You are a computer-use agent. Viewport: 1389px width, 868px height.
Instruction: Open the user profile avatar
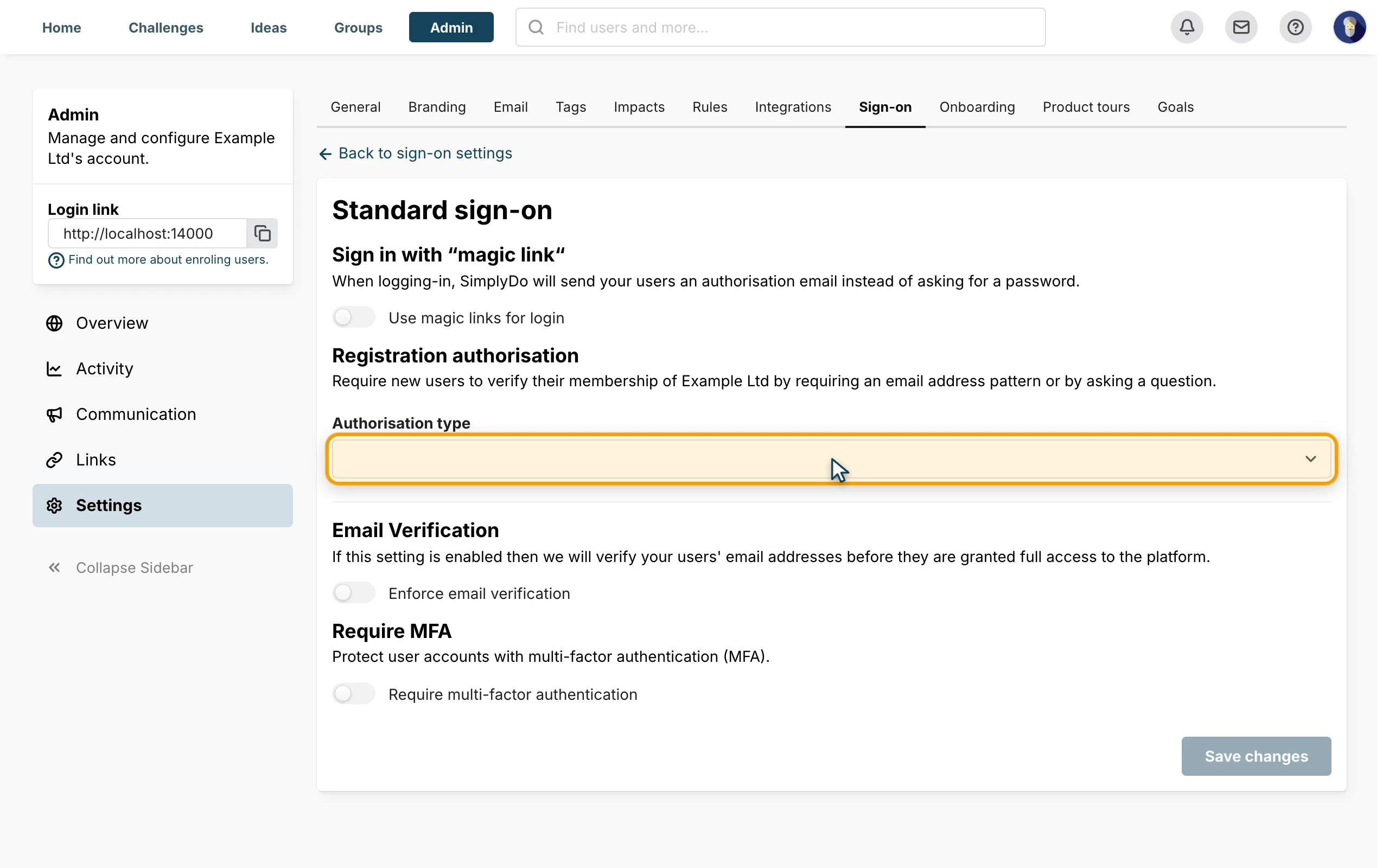pyautogui.click(x=1349, y=27)
